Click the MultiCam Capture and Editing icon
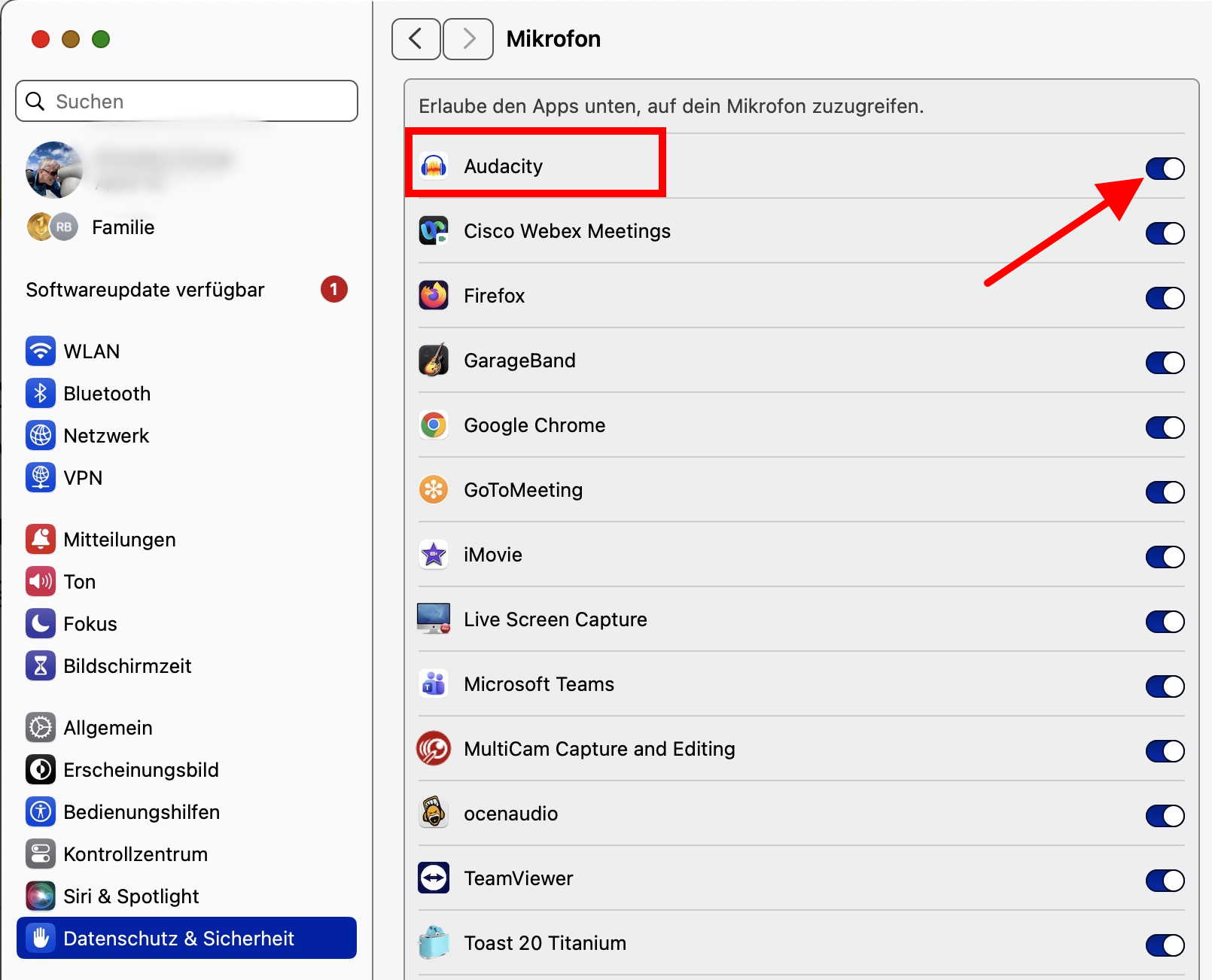This screenshot has width=1212, height=980. tap(434, 748)
